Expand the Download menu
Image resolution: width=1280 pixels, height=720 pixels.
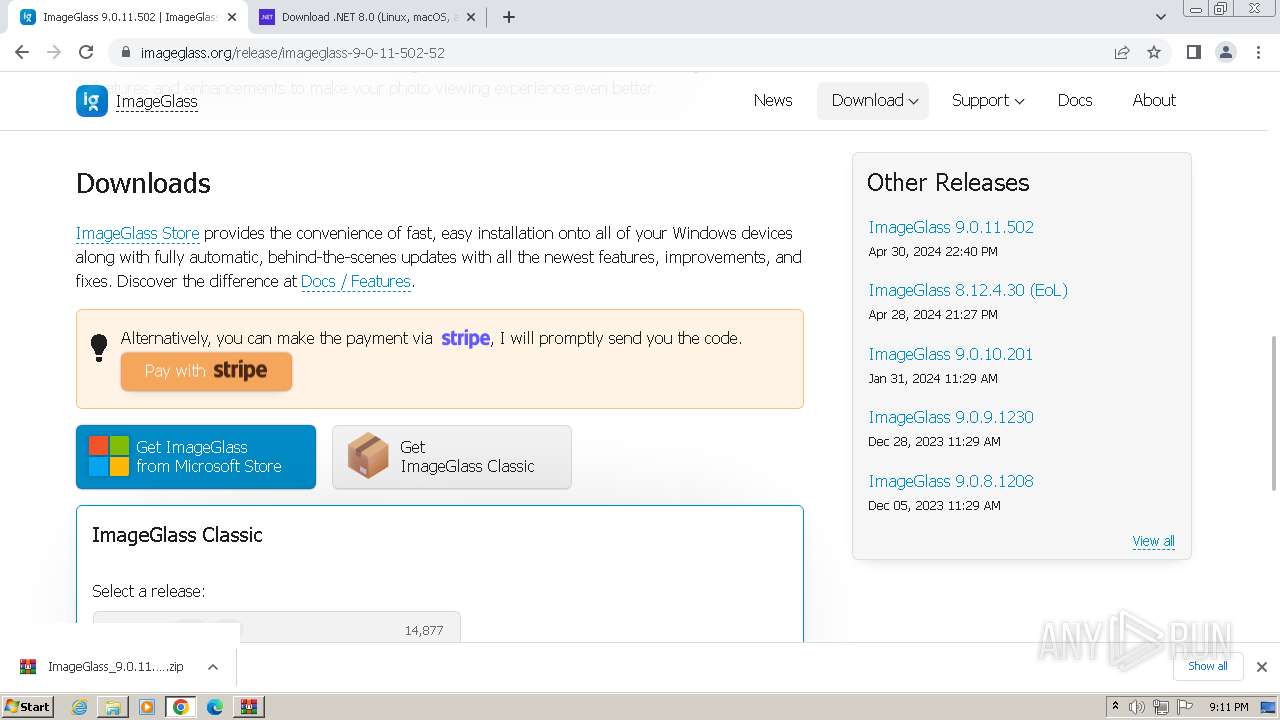click(x=874, y=100)
